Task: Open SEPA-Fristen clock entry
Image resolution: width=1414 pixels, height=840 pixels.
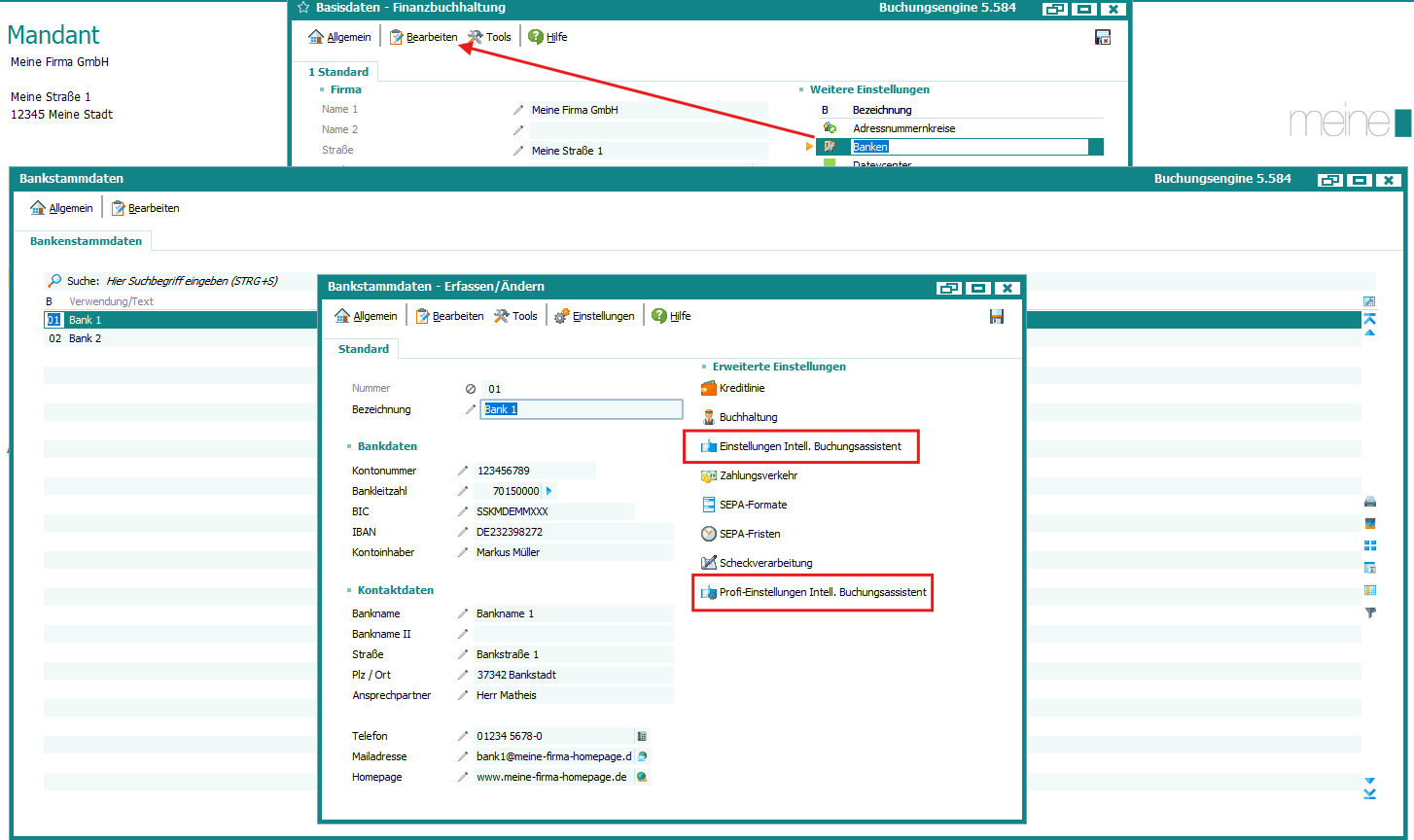Action: (749, 534)
